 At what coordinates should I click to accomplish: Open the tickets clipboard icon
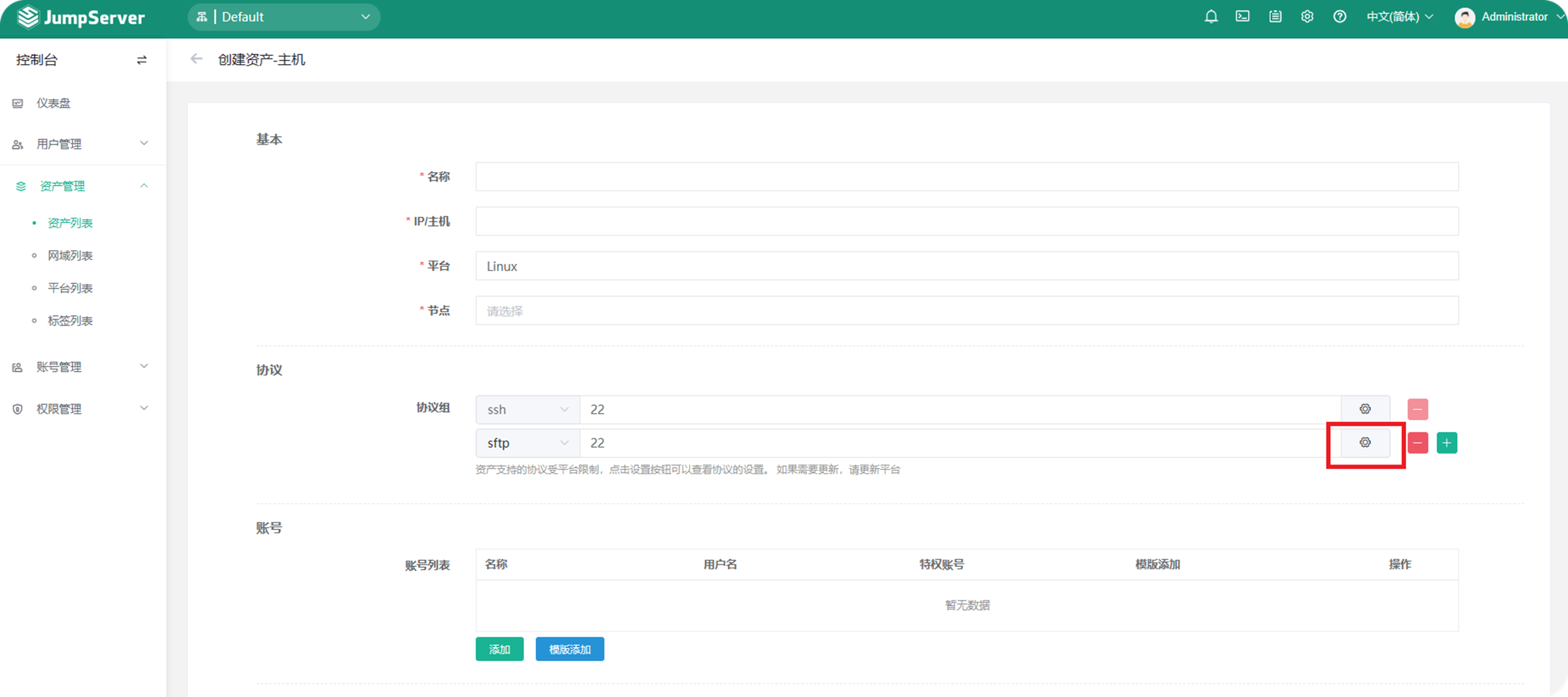point(1275,16)
